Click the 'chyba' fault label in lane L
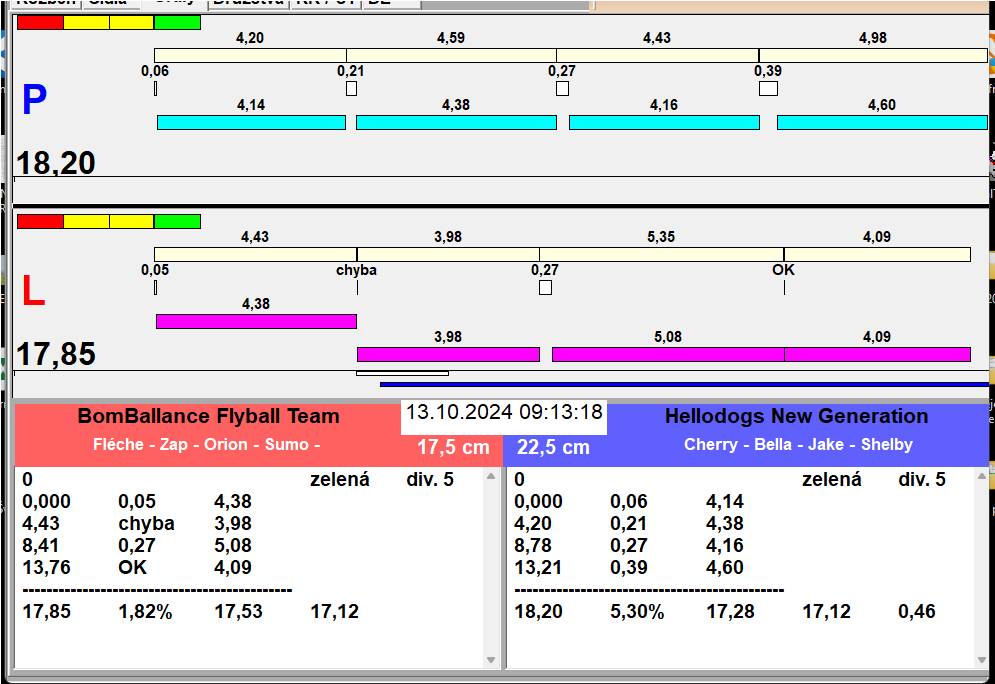Image resolution: width=995 pixels, height=684 pixels. point(356,270)
